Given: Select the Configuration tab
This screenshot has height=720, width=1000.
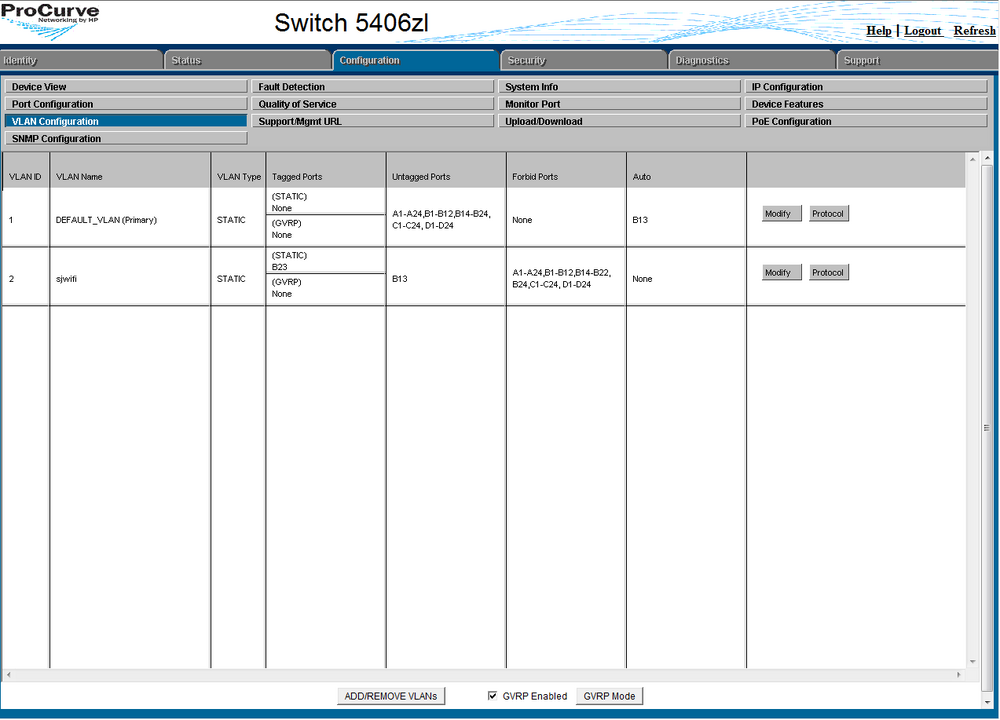Looking at the screenshot, I should [415, 60].
